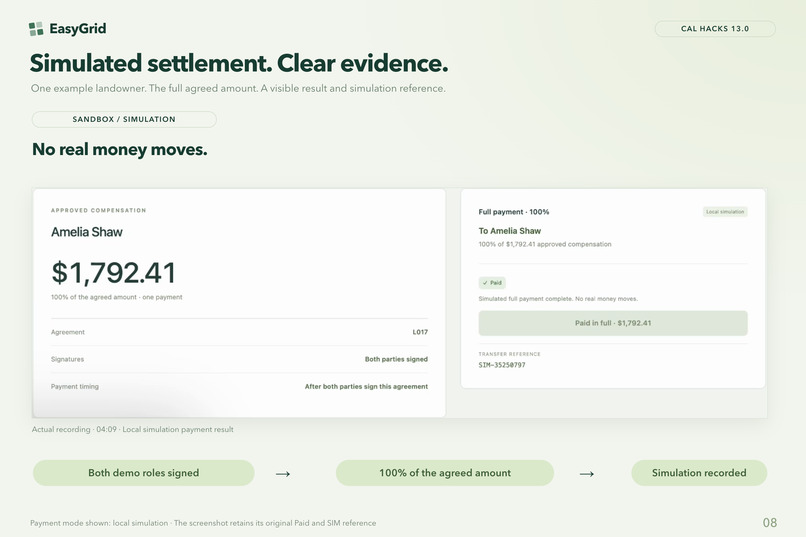The image size is (806, 537).
Task: Click the 'Payment mode shown: local simulation' footnote
Action: (203, 523)
